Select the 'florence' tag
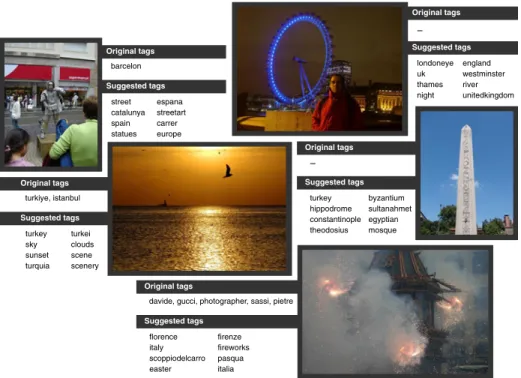The width and height of the screenshot is (521, 378). 163,337
